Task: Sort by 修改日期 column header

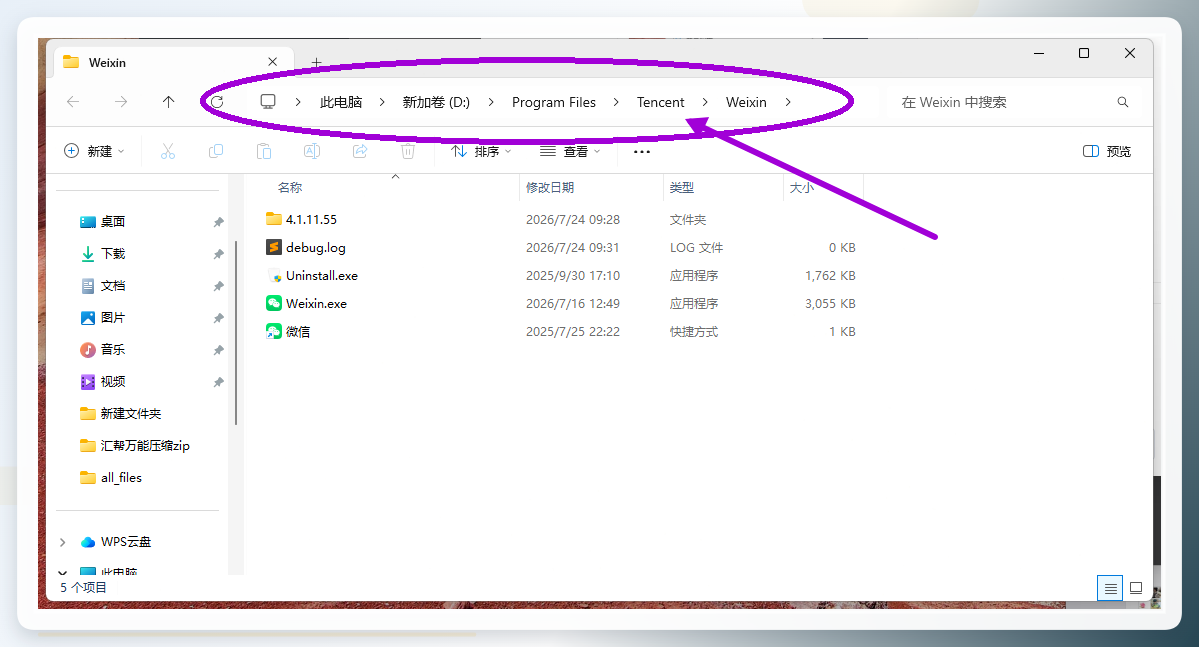Action: (549, 187)
